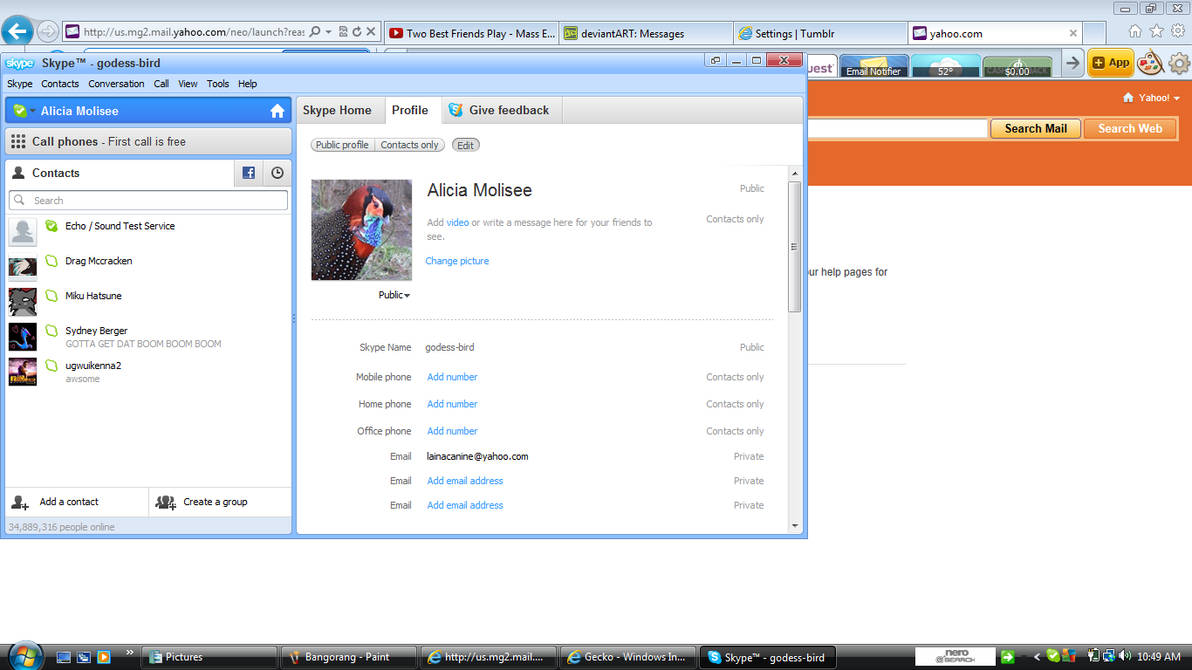Screen dimensions: 1192x670
Task: Switch to the Settings | Tumblr tab
Action: click(x=821, y=33)
